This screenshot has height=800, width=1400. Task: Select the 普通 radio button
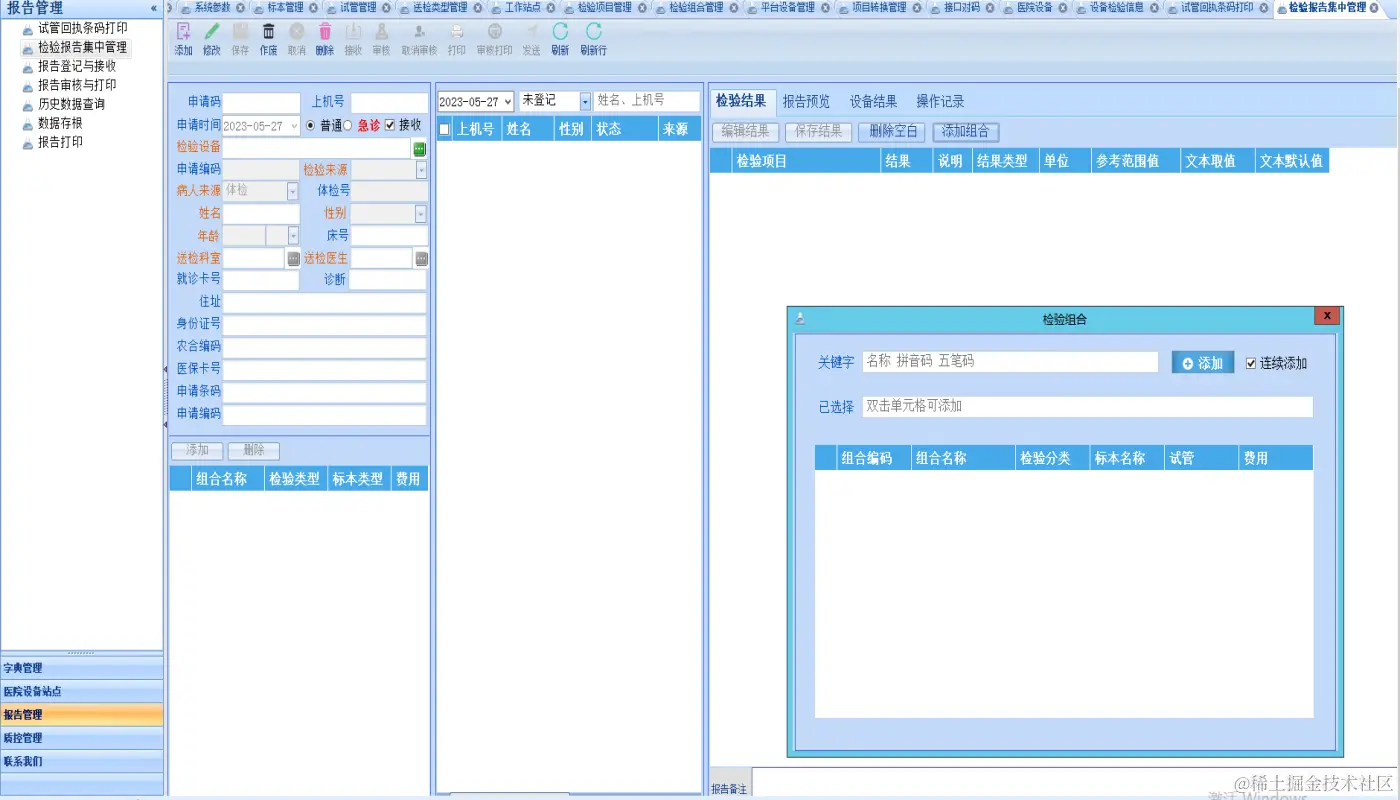310,126
